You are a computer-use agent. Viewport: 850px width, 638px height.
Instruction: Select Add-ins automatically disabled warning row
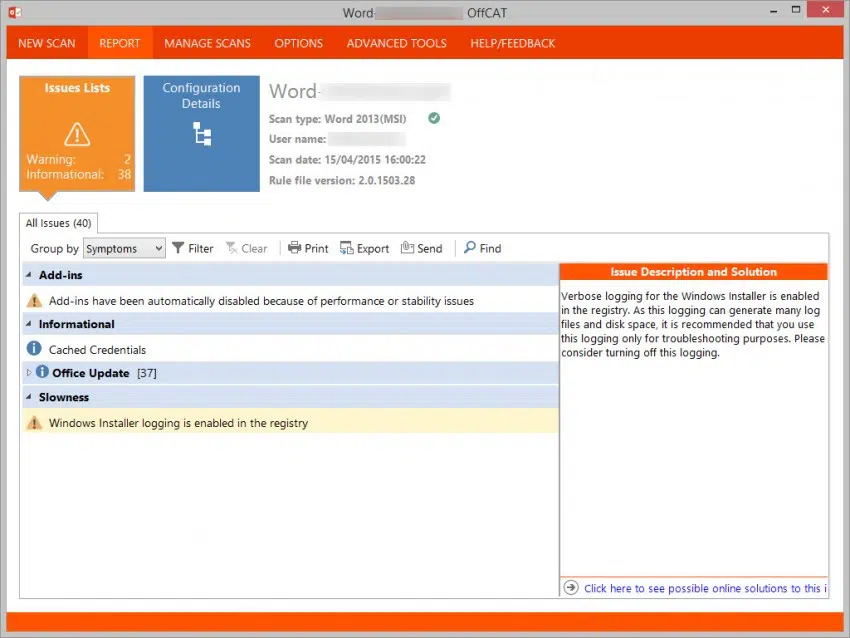pos(290,300)
